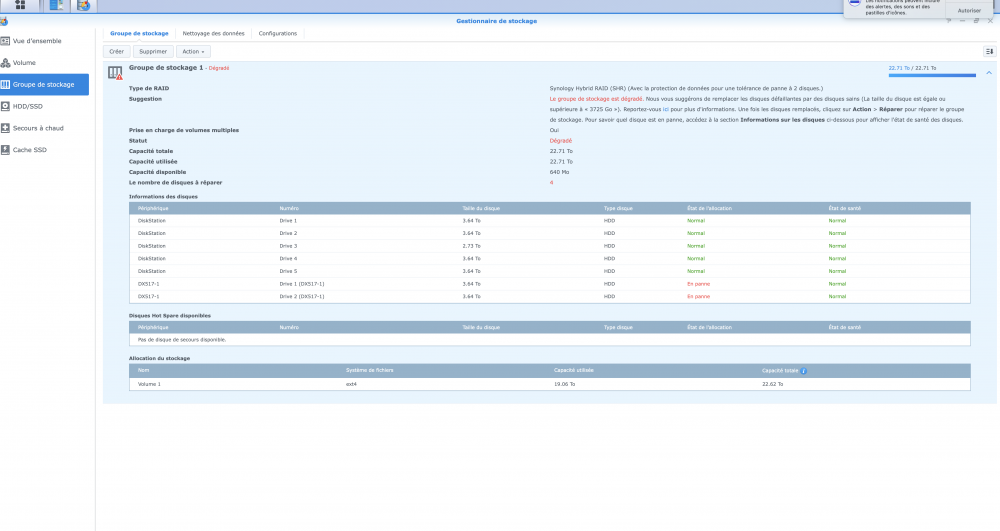
Task: Select the Drive 2 DiskStation row
Action: tap(550, 233)
